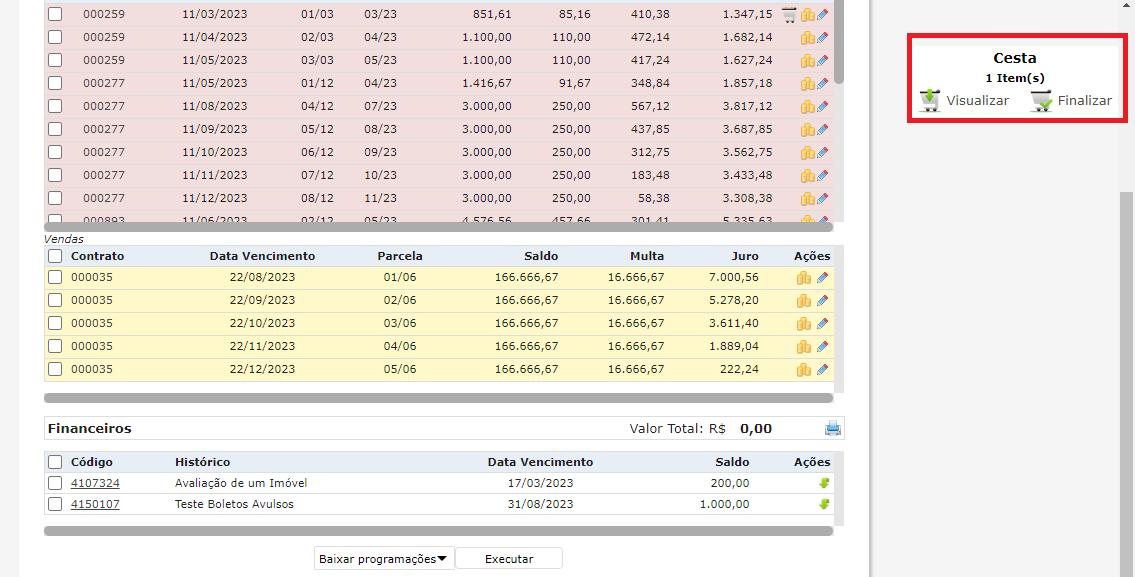Click horizontal scrollbar below Financeiros table
1135x577 pixels.
click(439, 531)
